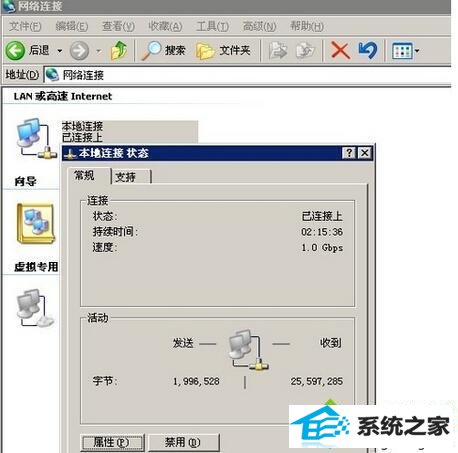Click the address bar field showing 网络连接
This screenshot has height=453, width=458.
tap(247, 75)
